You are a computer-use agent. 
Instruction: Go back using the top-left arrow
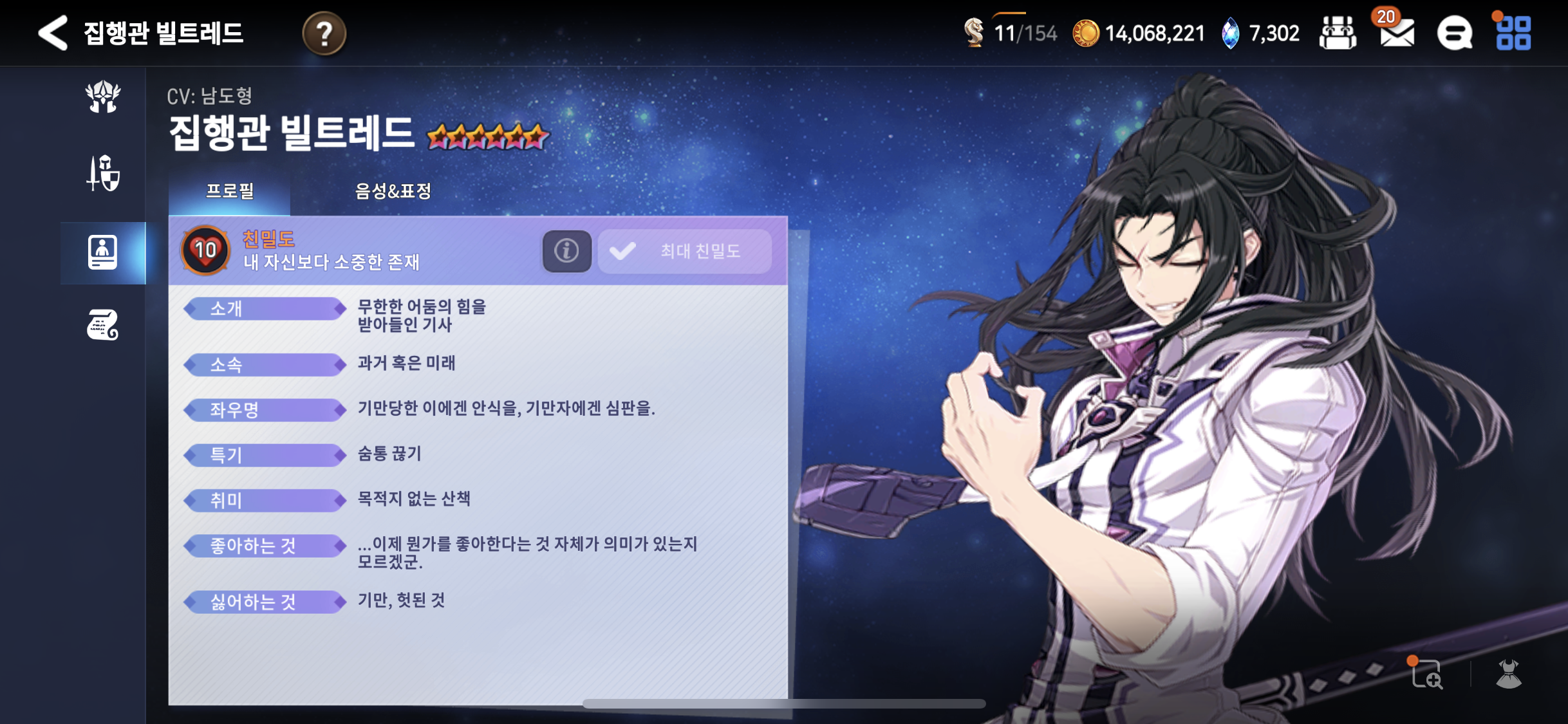(53, 33)
